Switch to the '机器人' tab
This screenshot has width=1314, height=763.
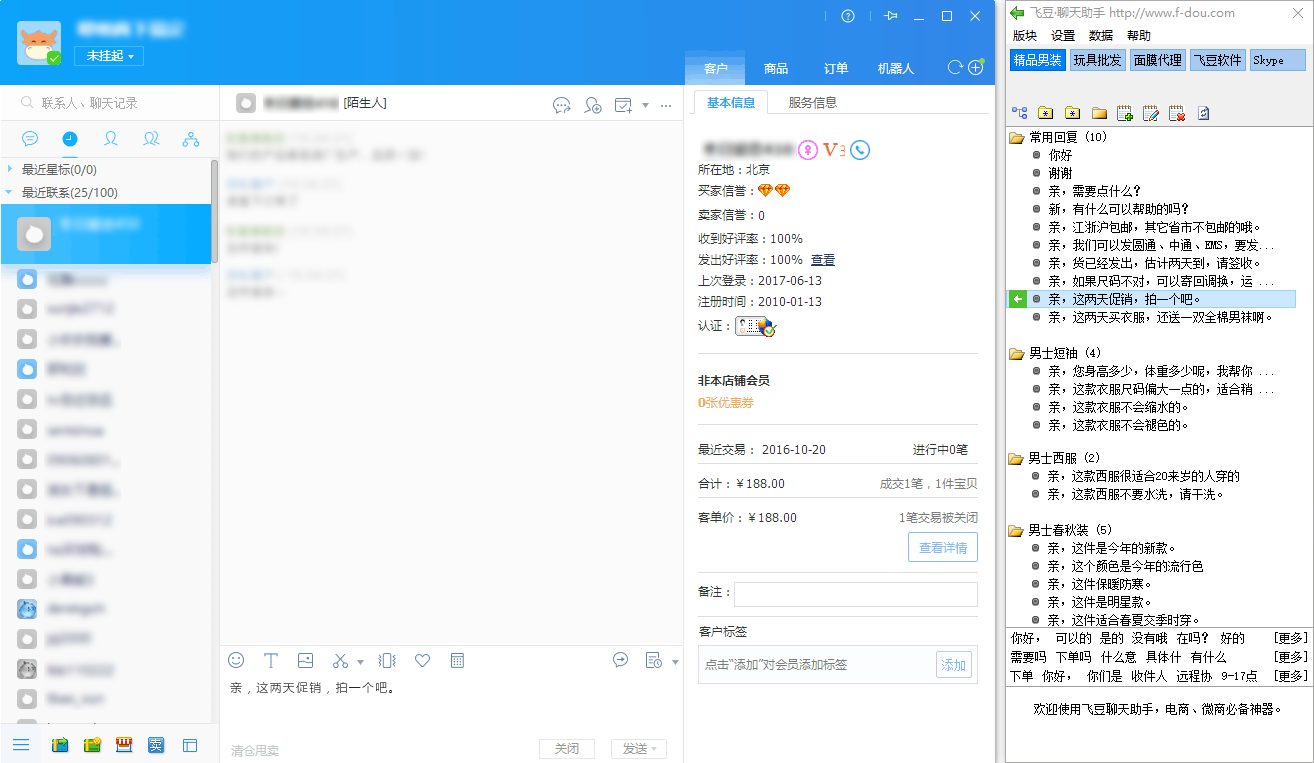click(896, 68)
